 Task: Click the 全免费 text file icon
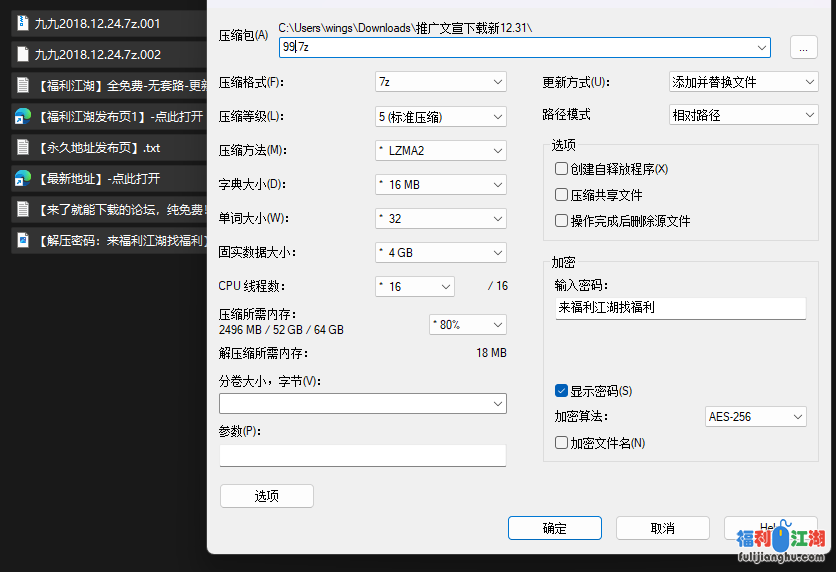point(22,85)
